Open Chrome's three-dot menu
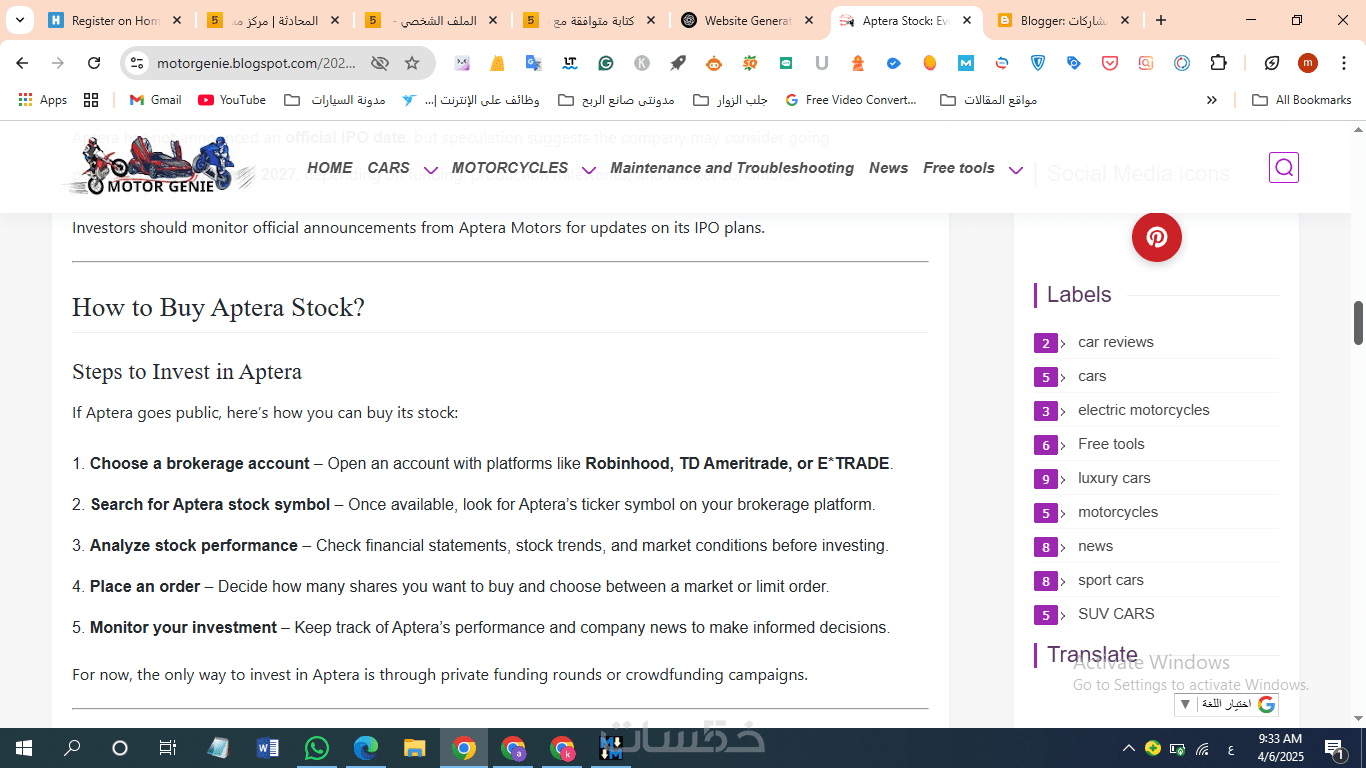This screenshot has height=768, width=1366. pos(1343,63)
